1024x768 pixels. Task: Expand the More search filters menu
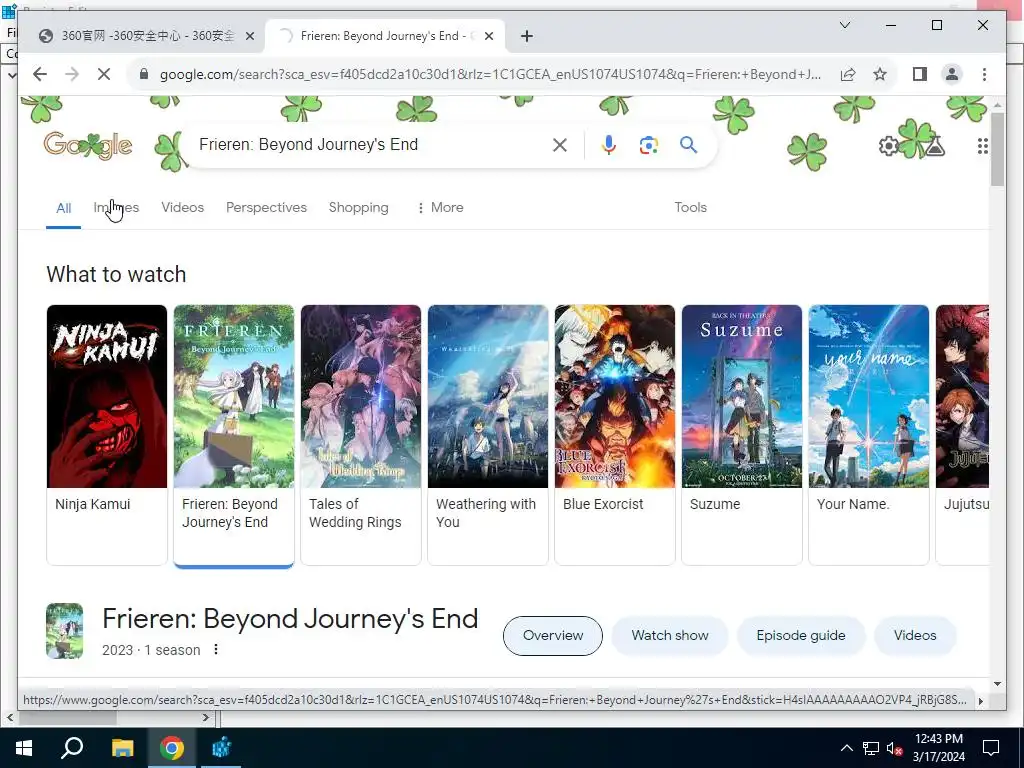click(440, 208)
